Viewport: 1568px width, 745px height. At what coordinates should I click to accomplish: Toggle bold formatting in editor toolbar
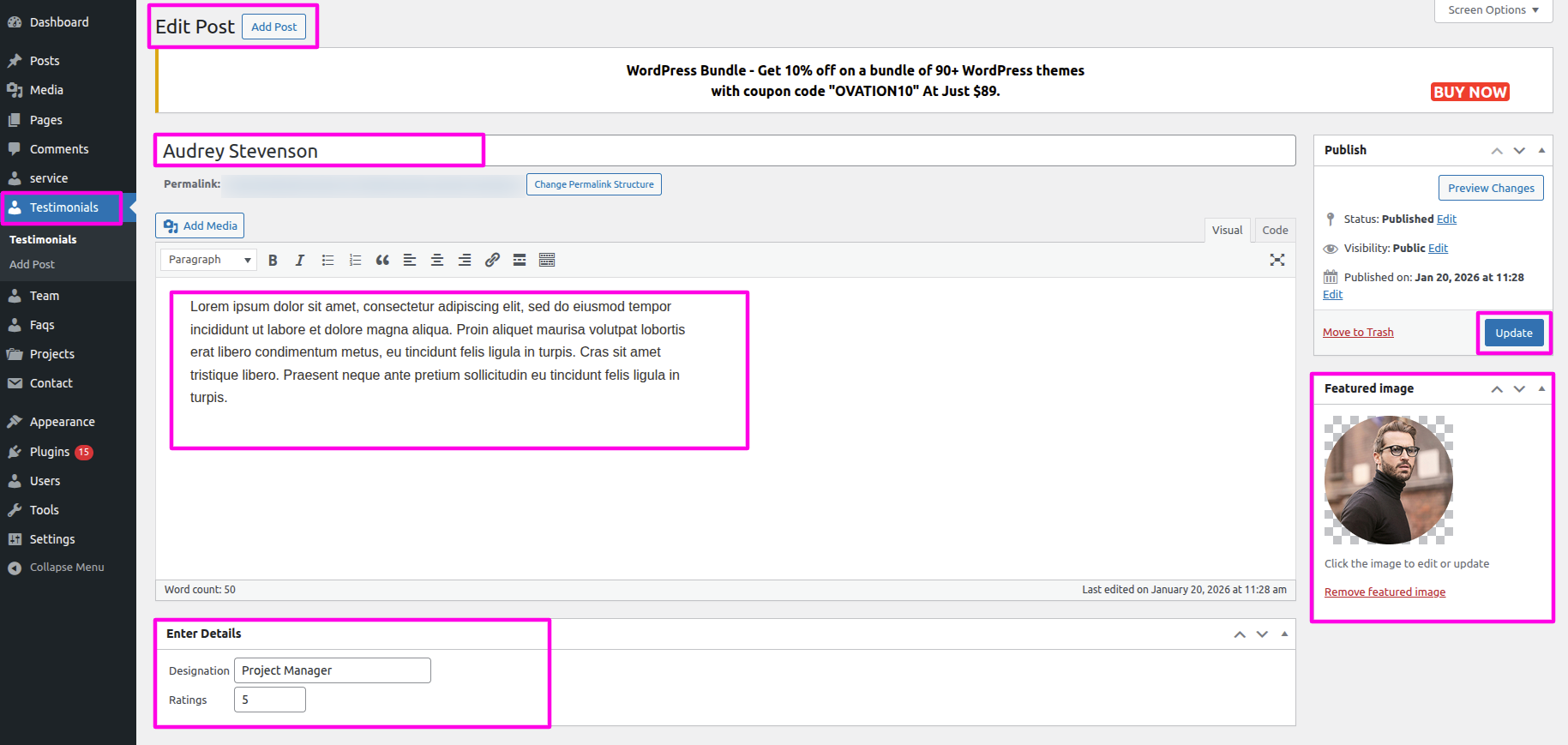coord(273,261)
